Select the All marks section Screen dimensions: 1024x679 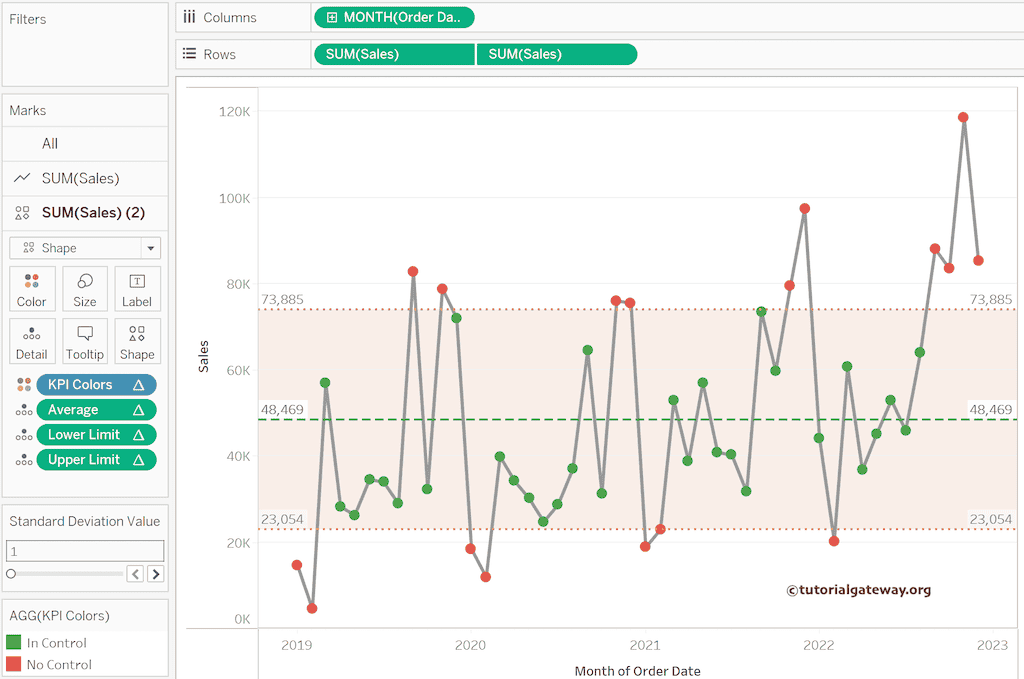click(50, 144)
